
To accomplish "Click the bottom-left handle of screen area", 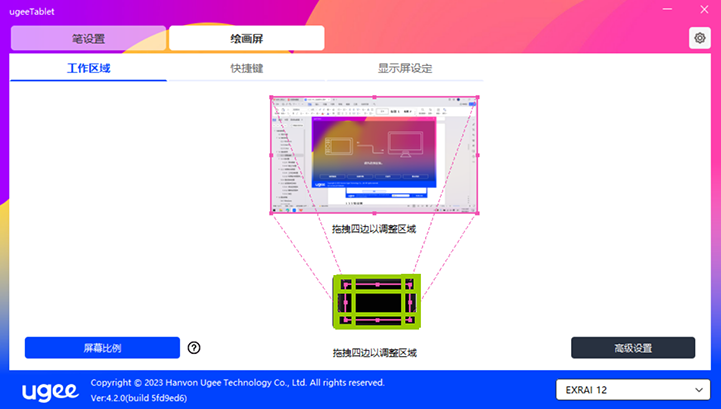I will point(271,213).
